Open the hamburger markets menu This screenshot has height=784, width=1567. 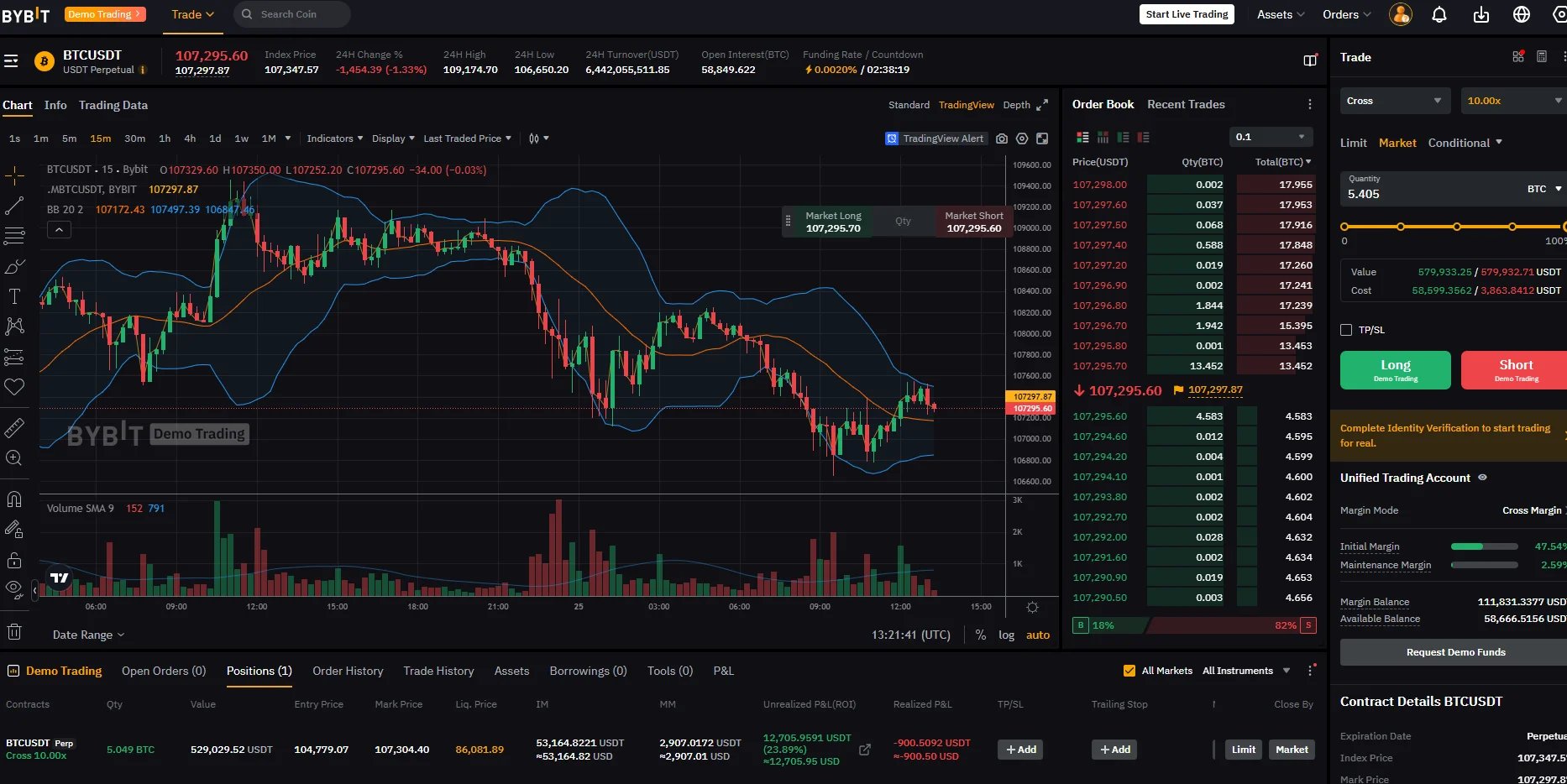[x=11, y=61]
